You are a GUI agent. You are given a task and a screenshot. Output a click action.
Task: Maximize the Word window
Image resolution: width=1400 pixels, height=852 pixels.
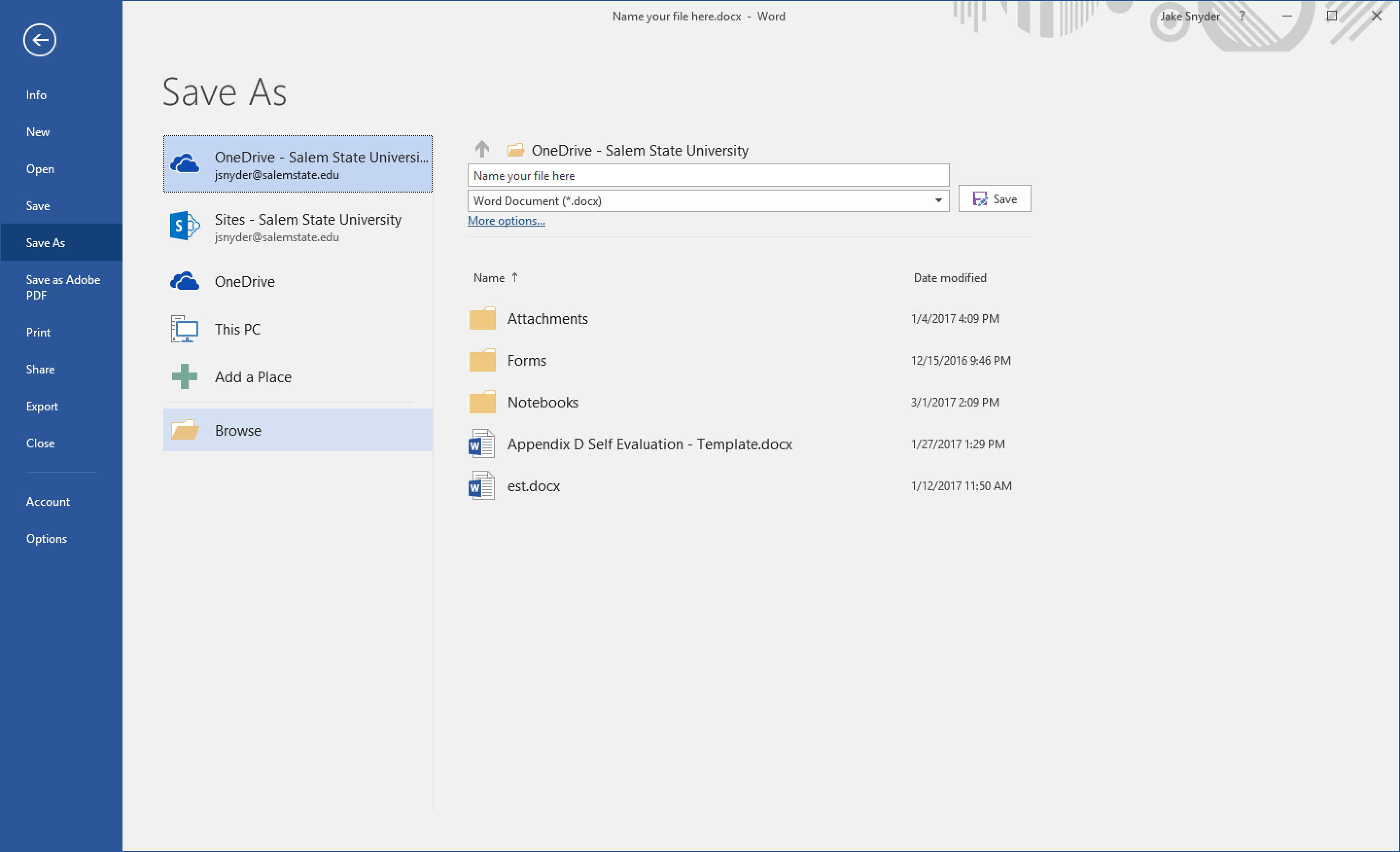[1332, 16]
